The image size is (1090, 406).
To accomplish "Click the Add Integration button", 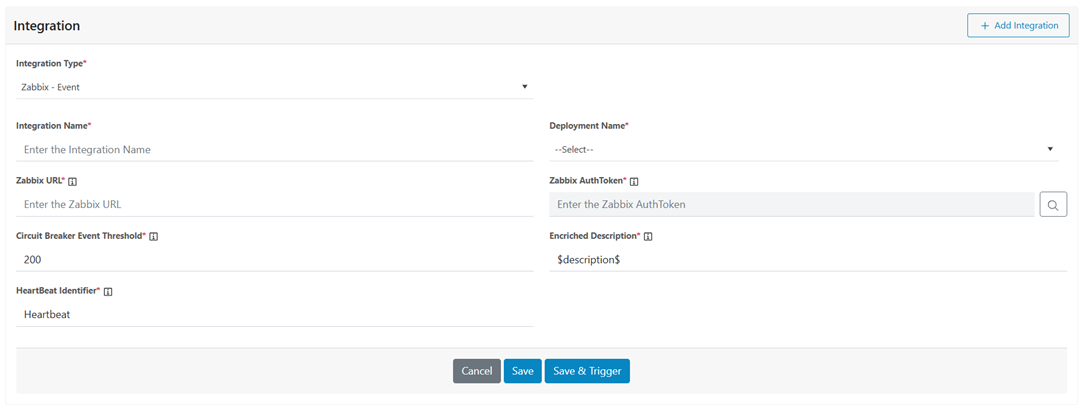I will 1017,26.
